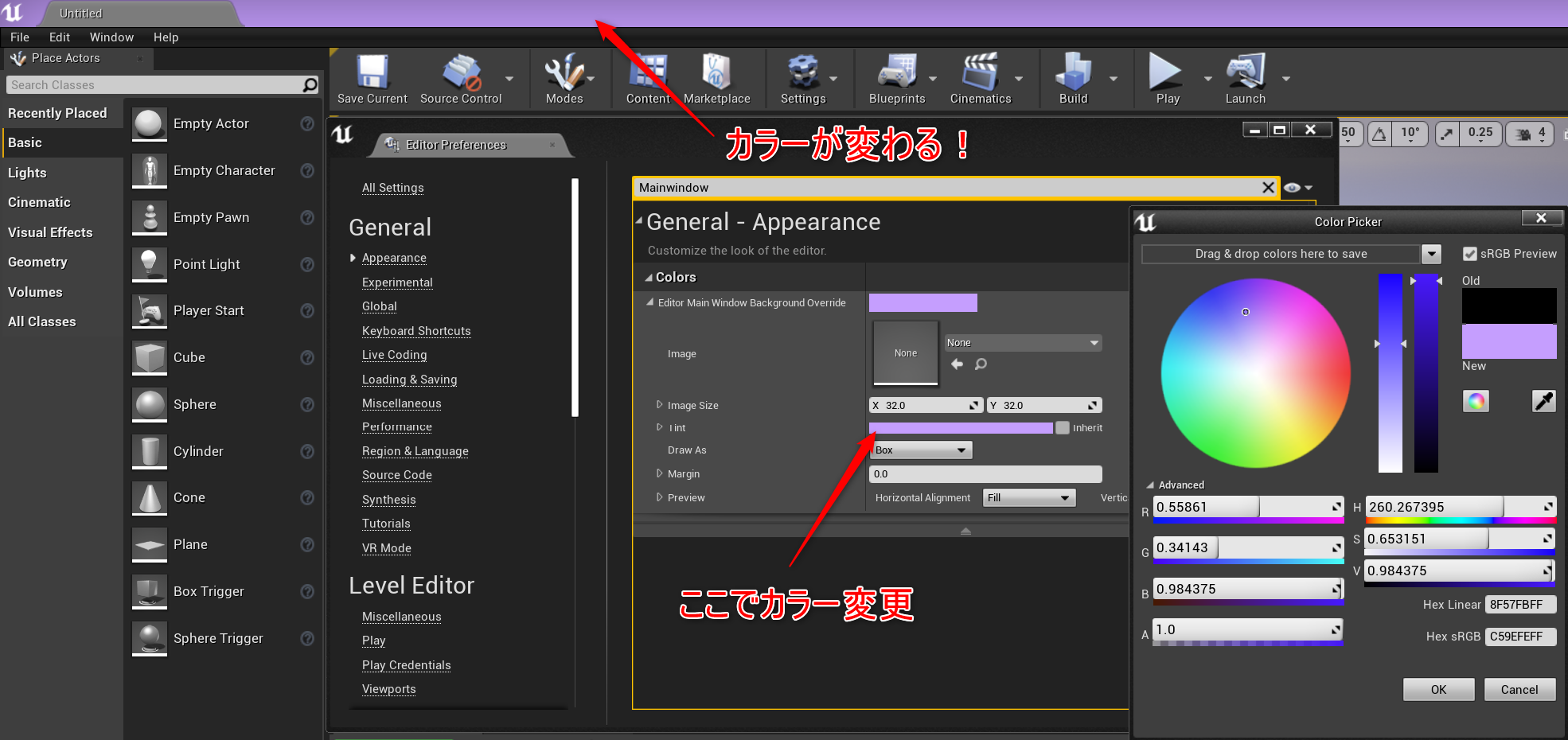Collapse the Colors section
This screenshot has width=1568, height=740.
(x=648, y=278)
